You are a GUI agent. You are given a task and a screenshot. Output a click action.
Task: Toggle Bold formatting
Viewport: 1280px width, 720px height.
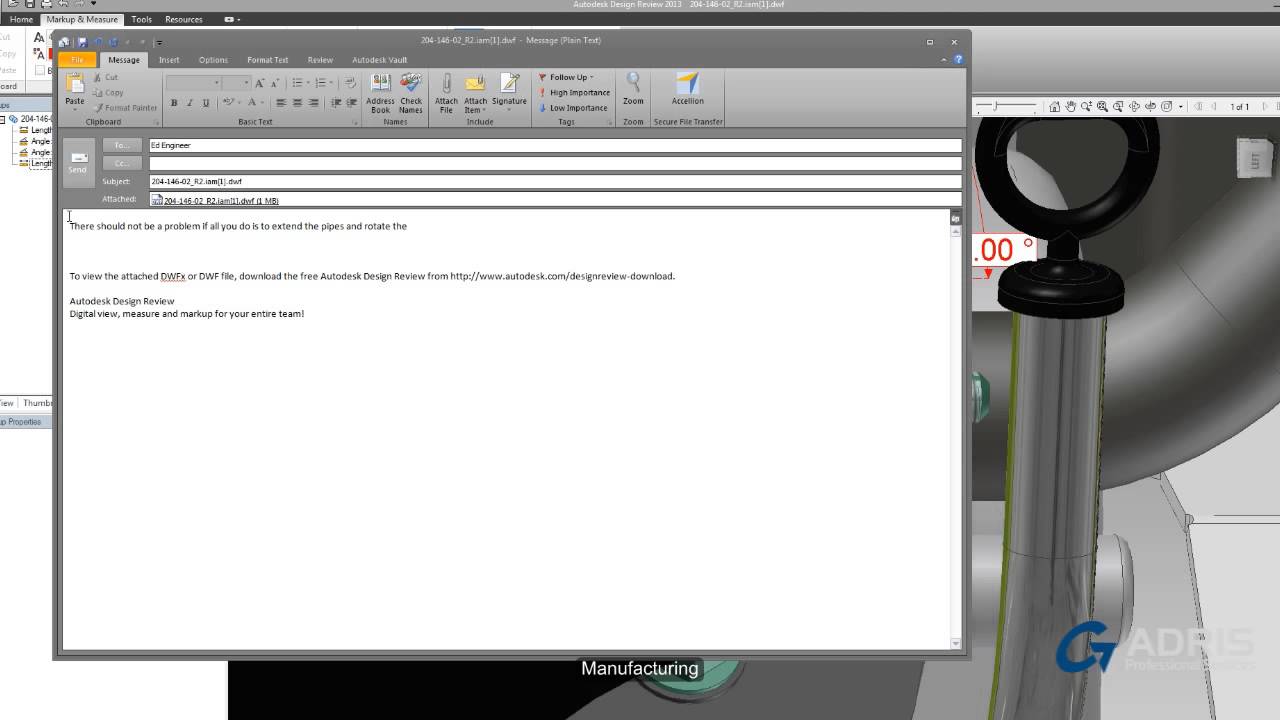point(174,102)
